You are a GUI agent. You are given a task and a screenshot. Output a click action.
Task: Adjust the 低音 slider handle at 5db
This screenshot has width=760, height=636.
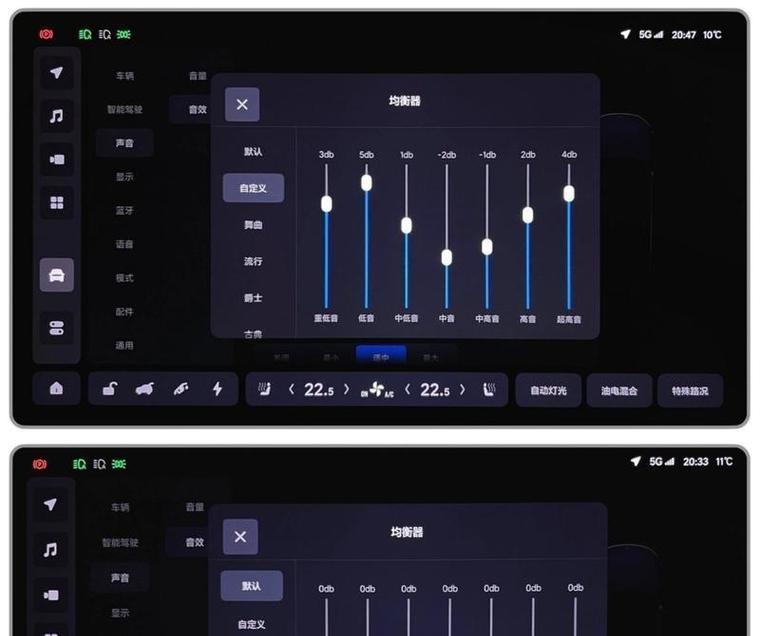click(x=366, y=182)
